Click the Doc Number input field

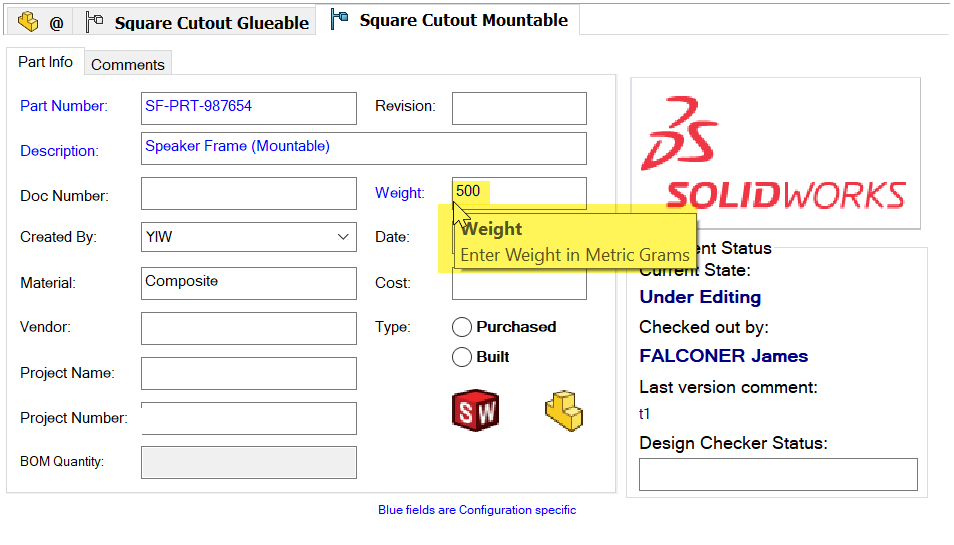point(249,193)
